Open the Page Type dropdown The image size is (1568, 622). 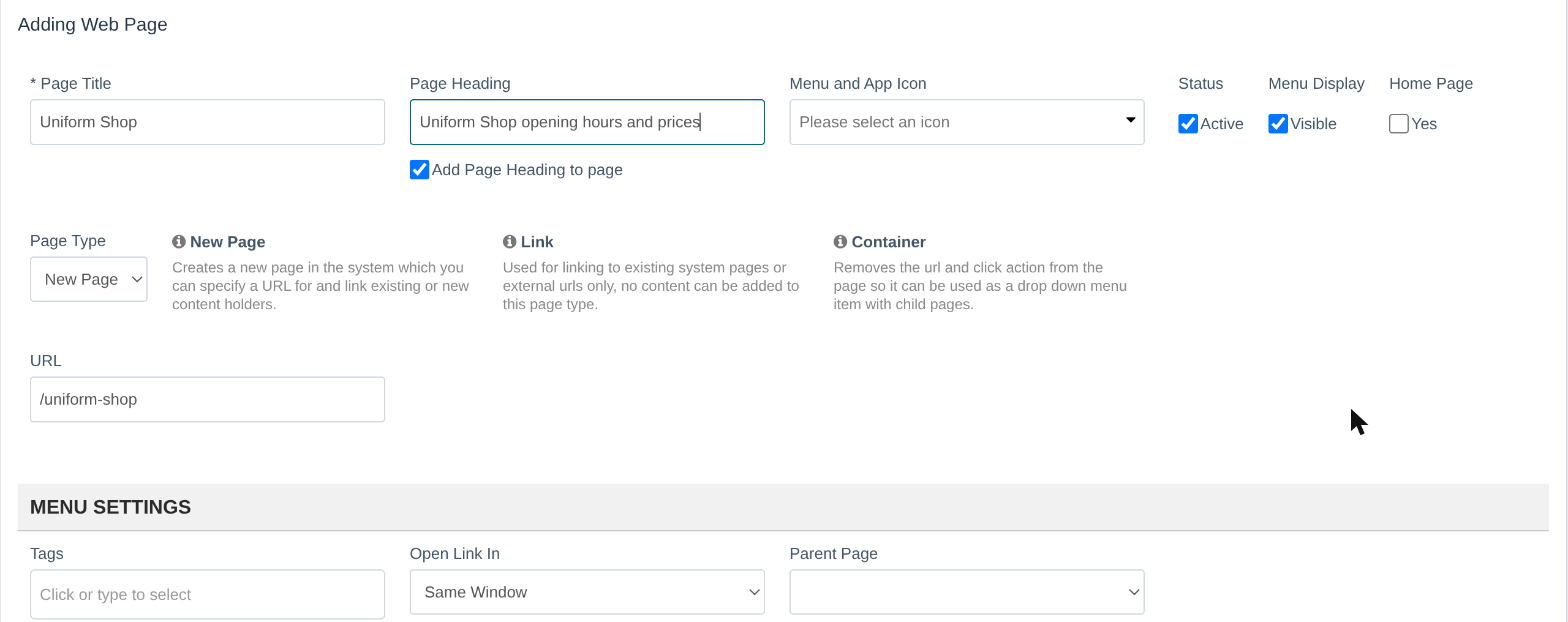(x=89, y=279)
